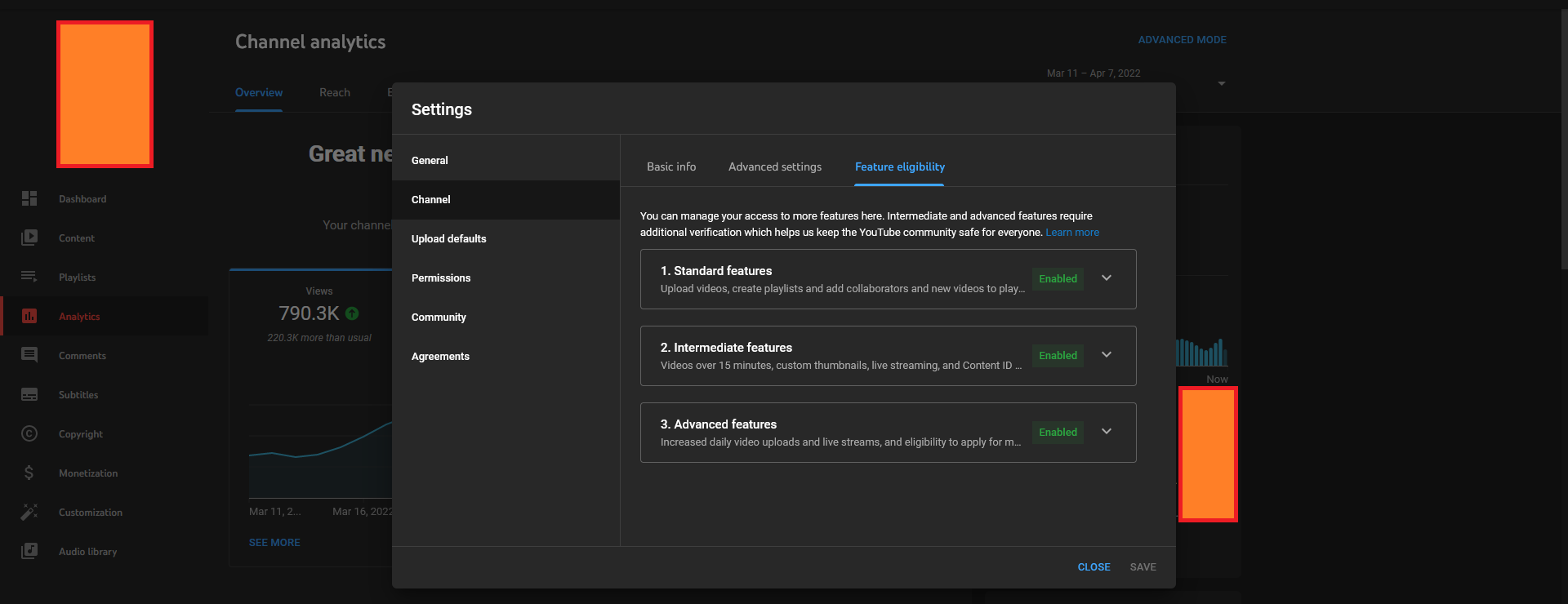Viewport: 1568px width, 604px height.
Task: Click the Customization magic wand icon
Action: coord(29,512)
